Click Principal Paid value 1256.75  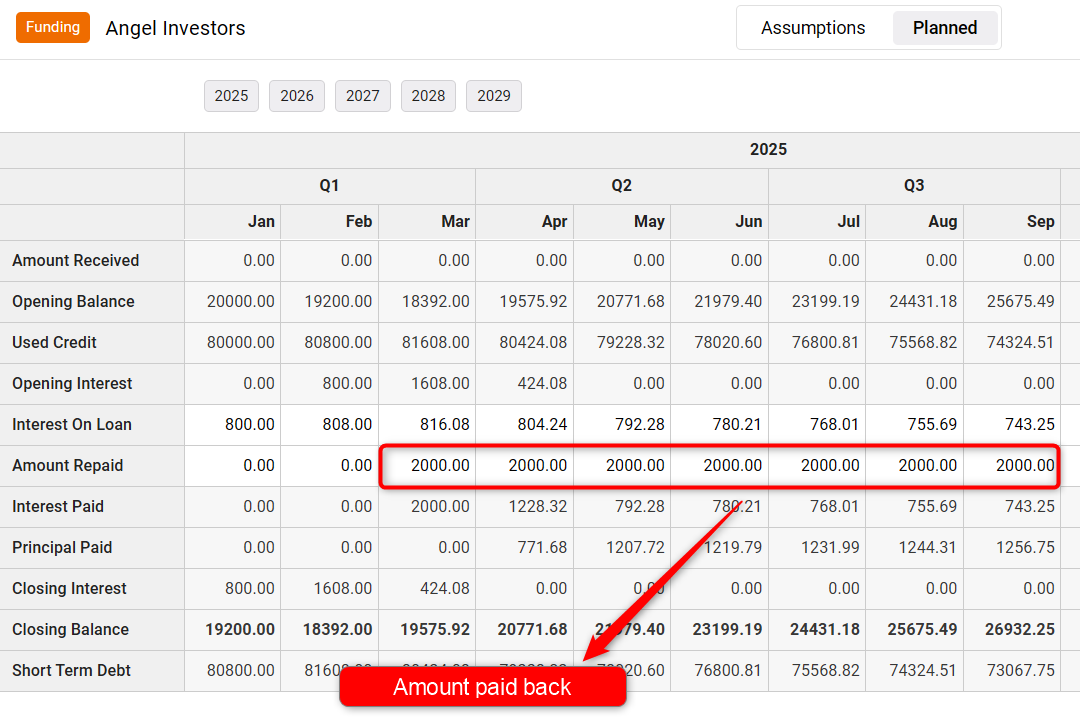(1026, 548)
